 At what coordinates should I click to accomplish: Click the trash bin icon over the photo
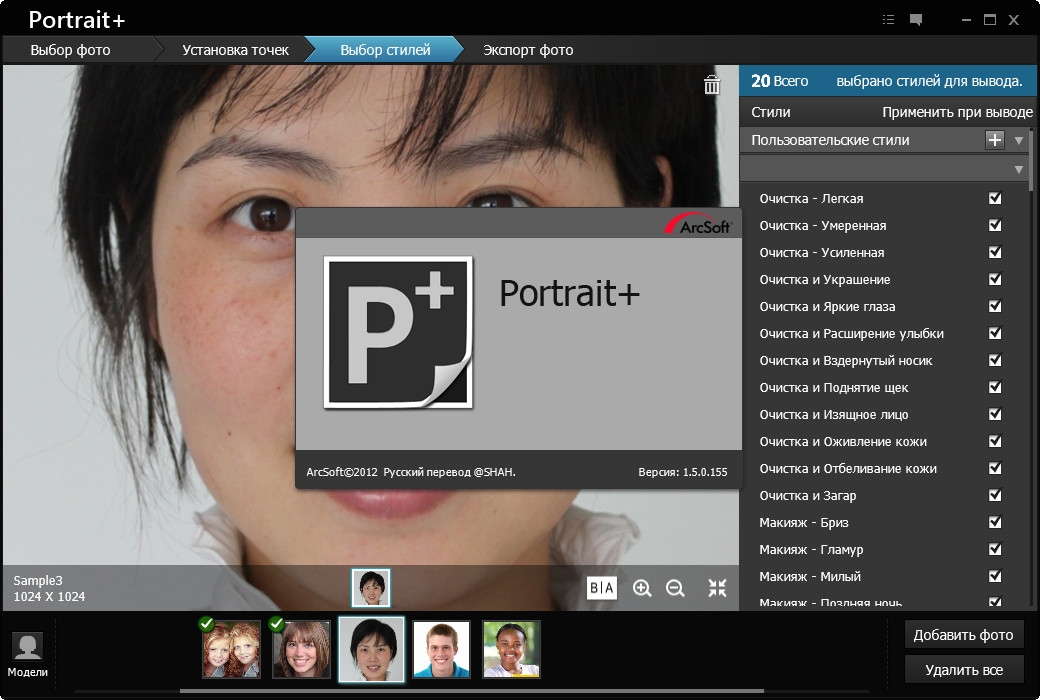[712, 85]
